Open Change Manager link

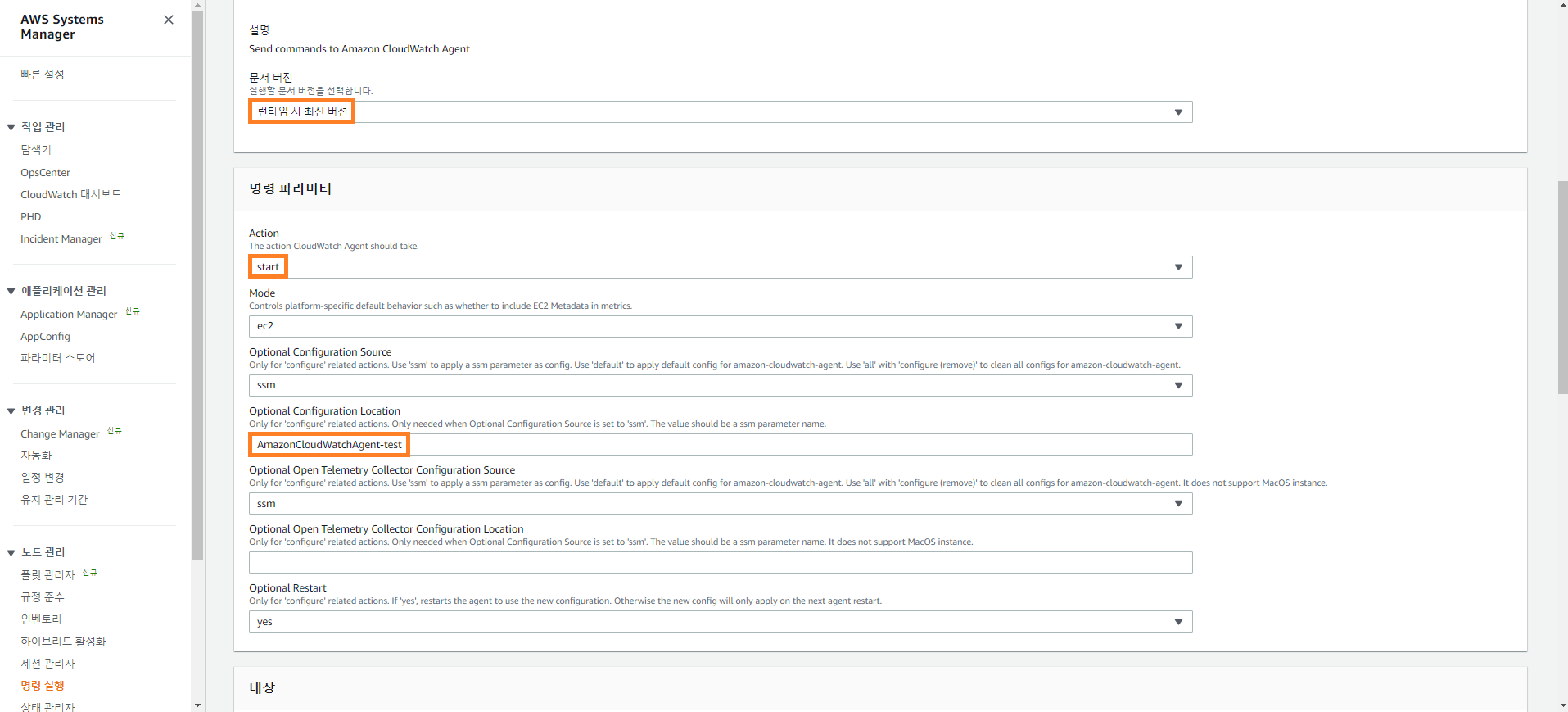(x=61, y=434)
